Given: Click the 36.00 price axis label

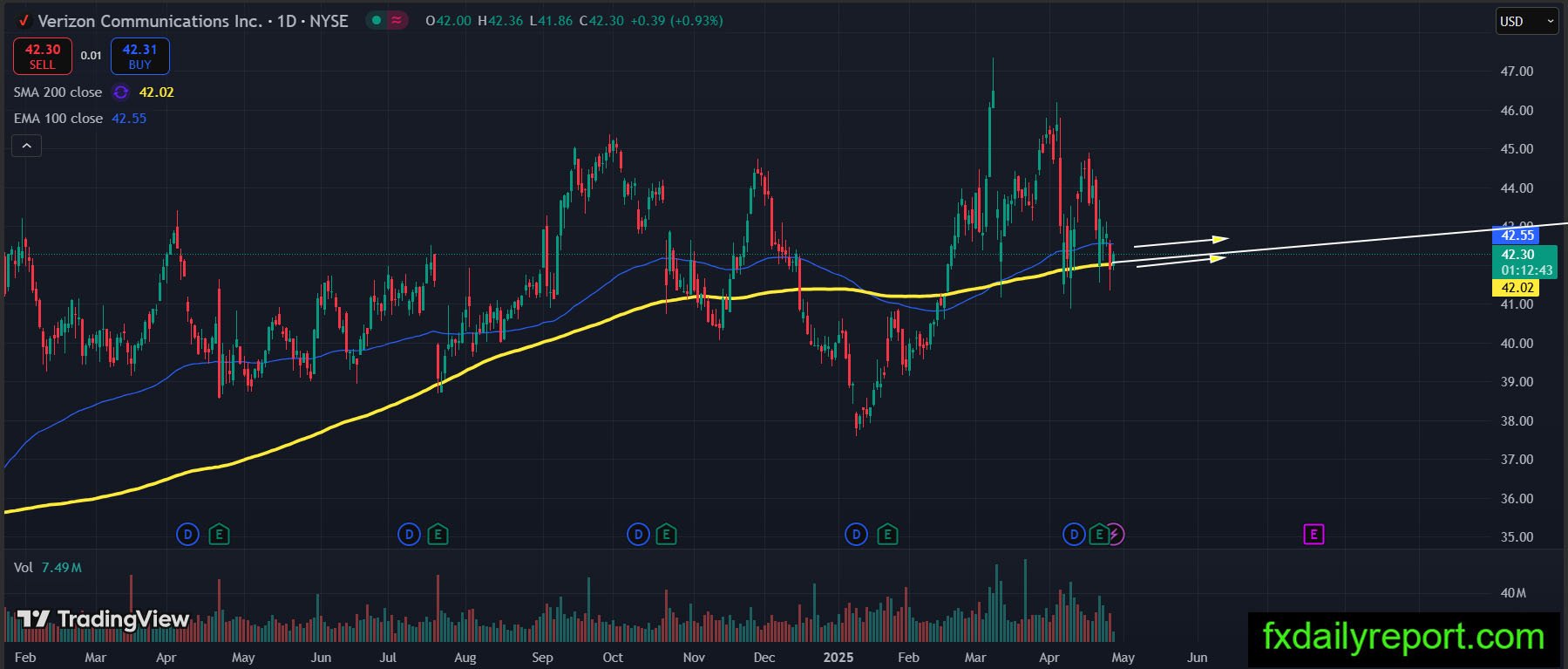Looking at the screenshot, I should click(1517, 499).
